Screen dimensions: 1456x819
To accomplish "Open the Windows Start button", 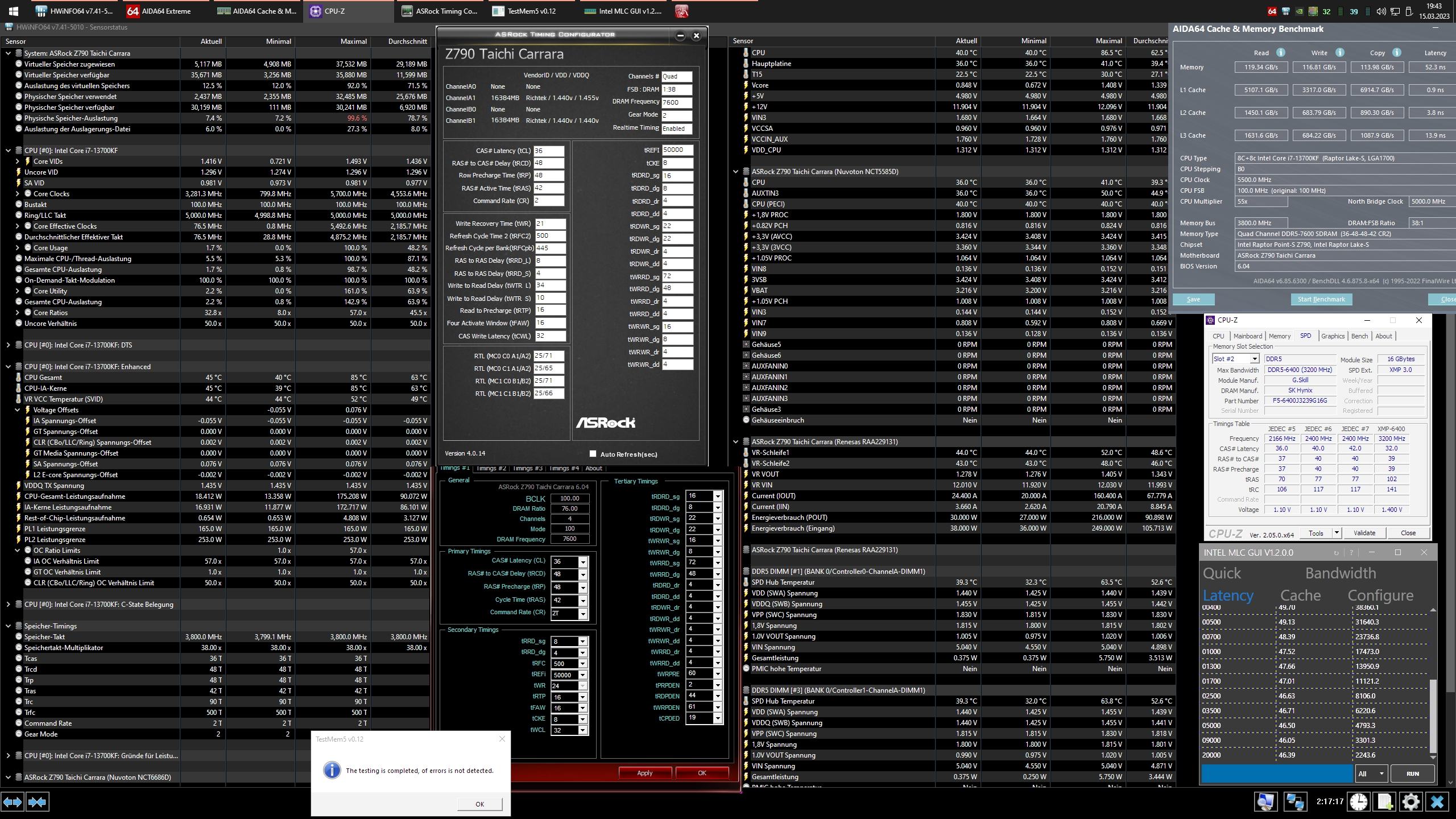I will point(14,11).
